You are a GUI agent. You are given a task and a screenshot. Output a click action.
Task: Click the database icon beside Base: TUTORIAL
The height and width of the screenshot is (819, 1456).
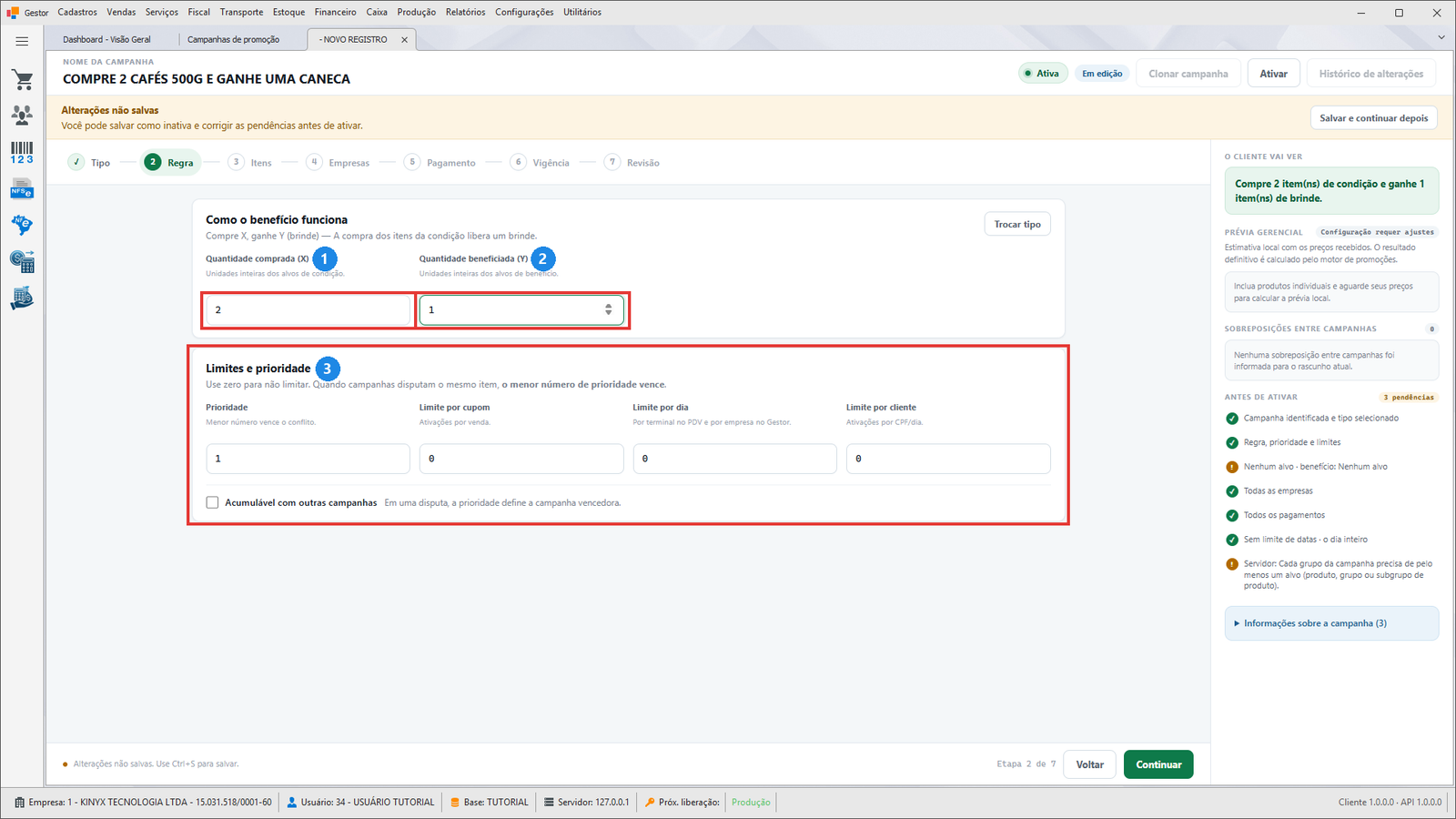pos(455,803)
